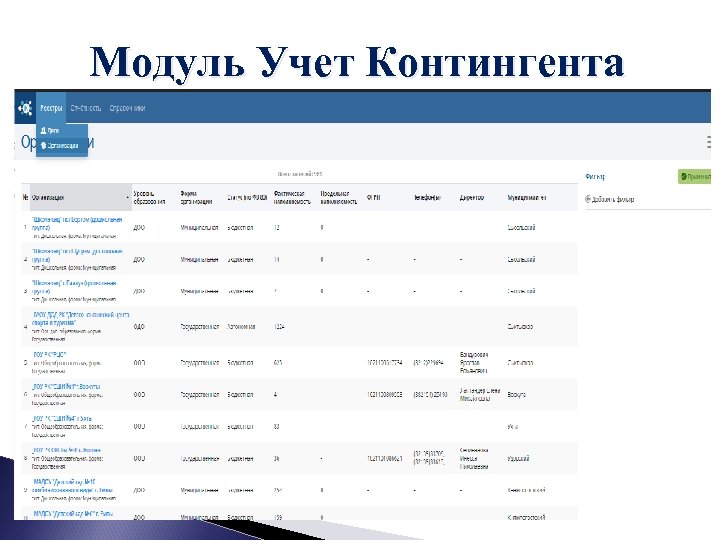Click Воркута municipality cell in row 6
The width and height of the screenshot is (720, 540).
(x=517, y=394)
